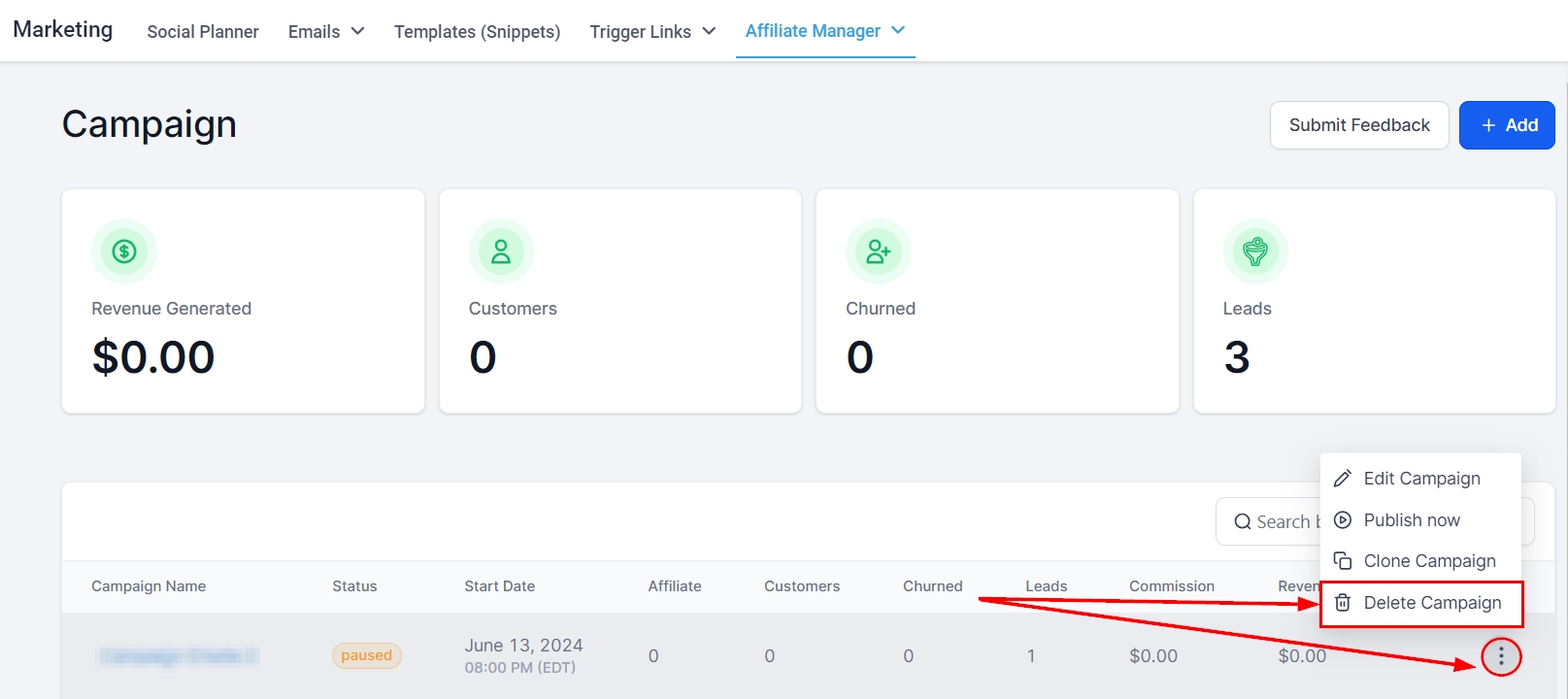Click the paused status badge
This screenshot has width=1568, height=699.
click(366, 655)
